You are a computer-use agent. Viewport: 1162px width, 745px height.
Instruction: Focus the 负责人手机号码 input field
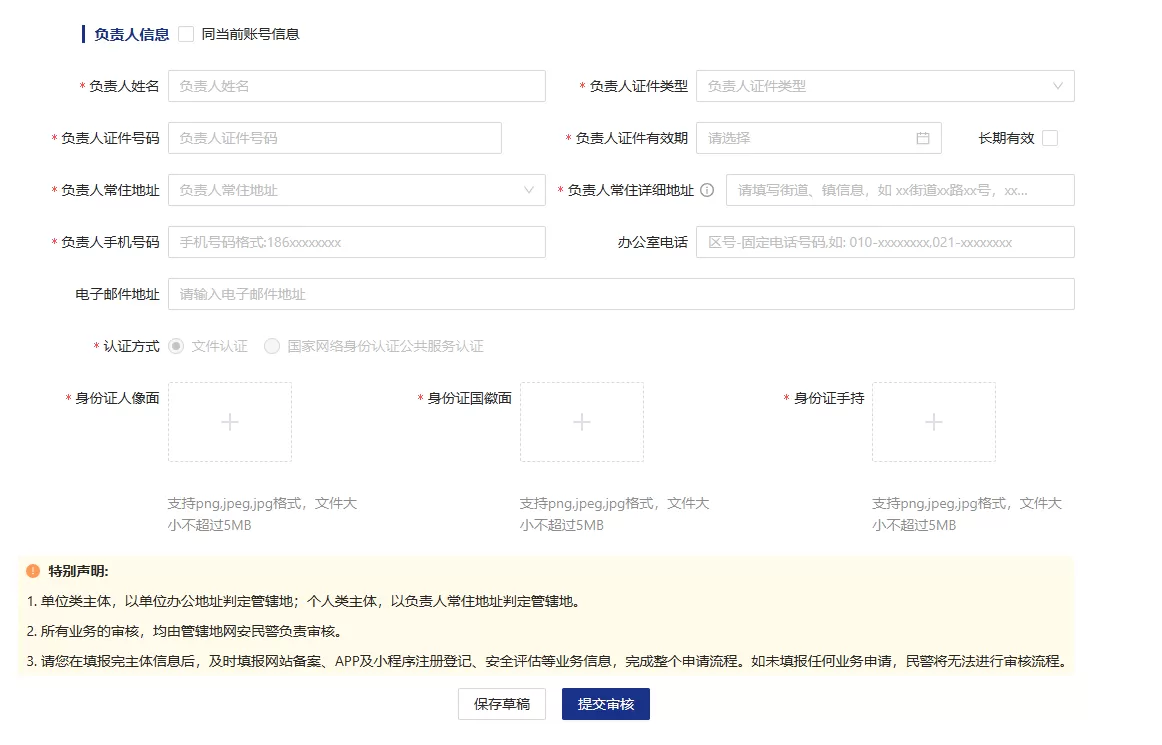click(357, 241)
